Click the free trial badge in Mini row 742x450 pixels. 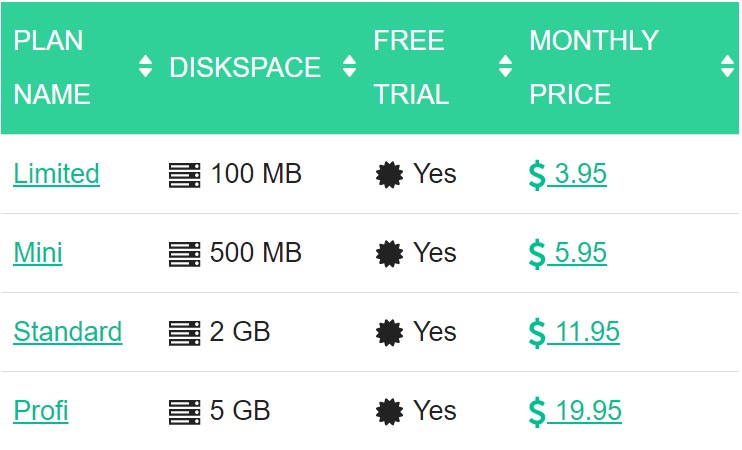[x=389, y=253]
